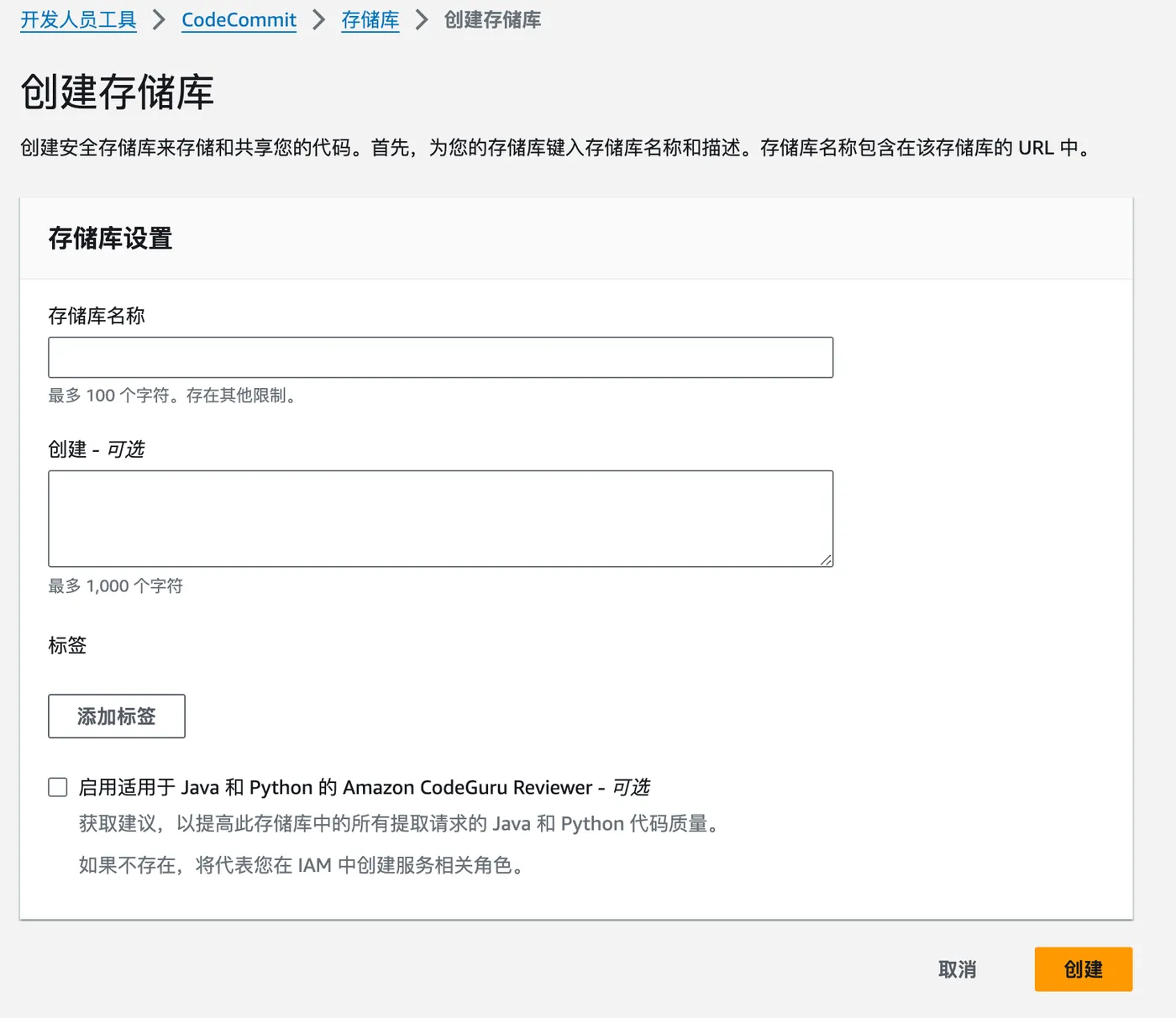1176x1018 pixels.
Task: Grab the textarea resize handle corner
Action: click(x=826, y=559)
